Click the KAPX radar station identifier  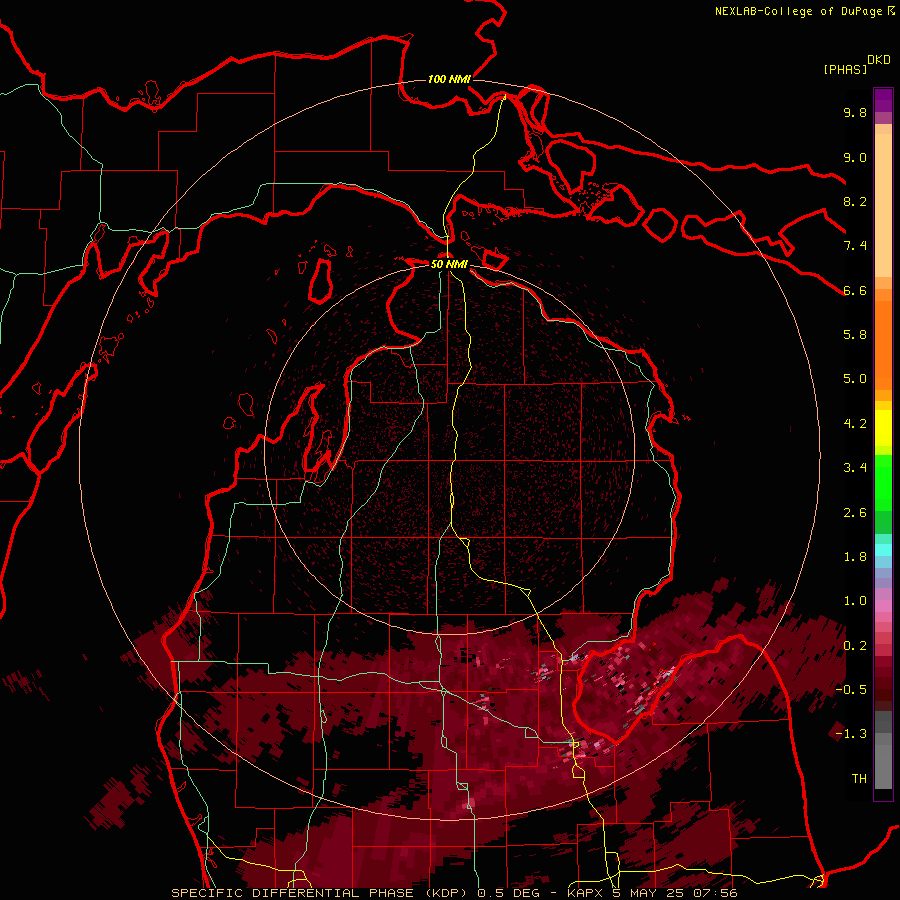586,893
